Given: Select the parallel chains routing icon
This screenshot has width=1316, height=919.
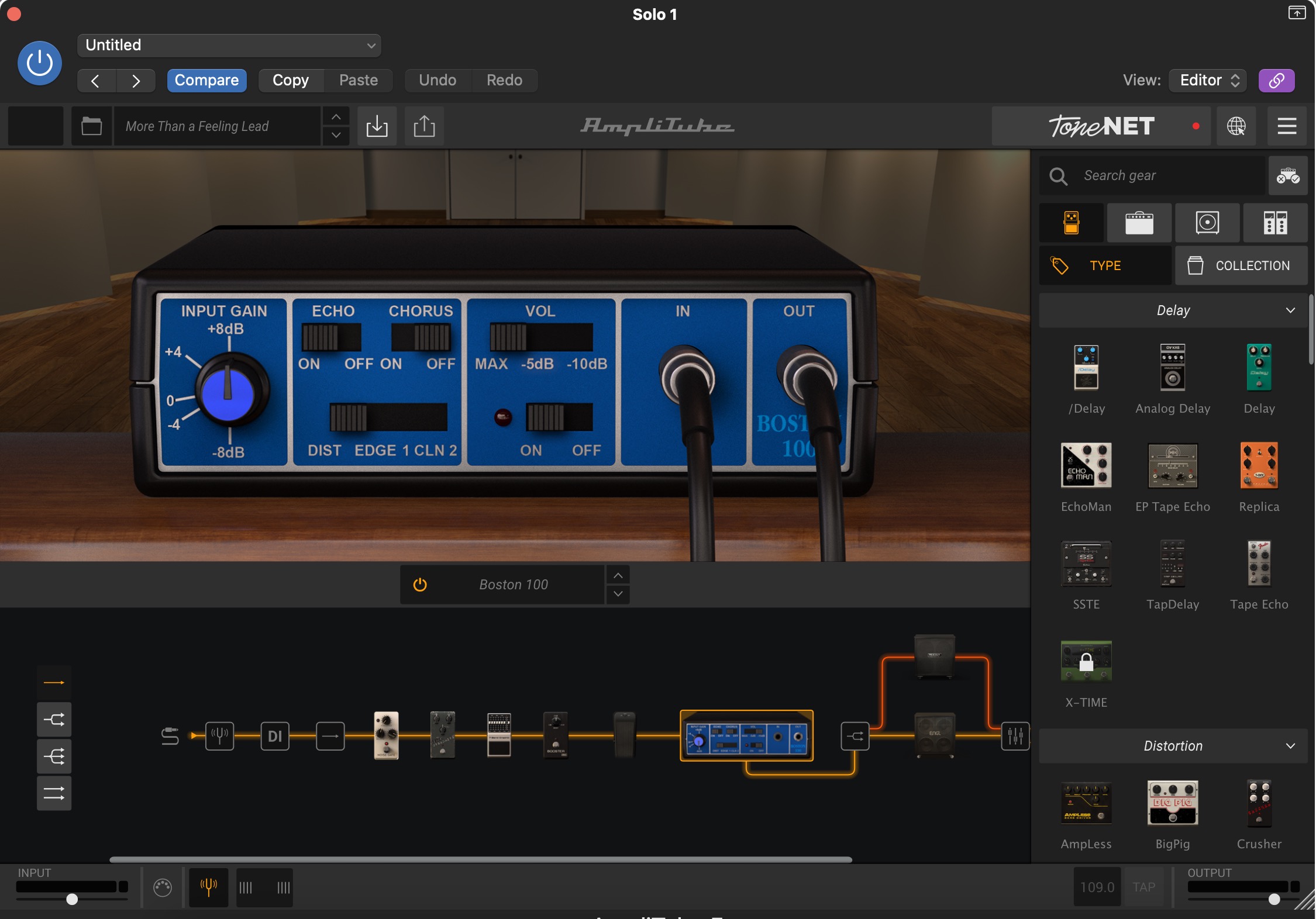Looking at the screenshot, I should point(54,793).
